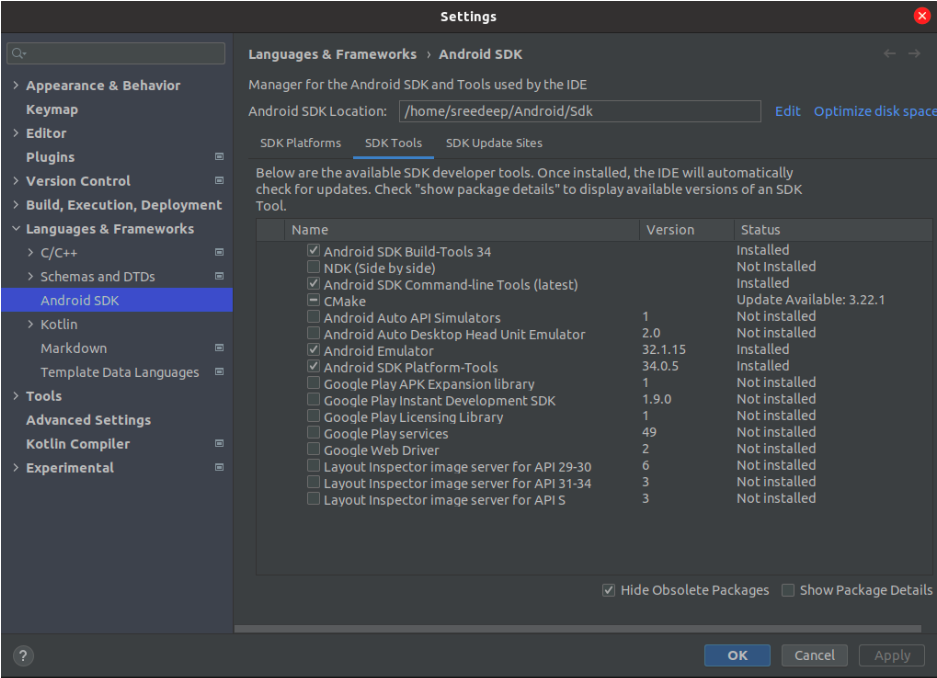This screenshot has width=937, height=678.
Task: Click project-level icon next to Kotlin Compiler
Action: 219,443
